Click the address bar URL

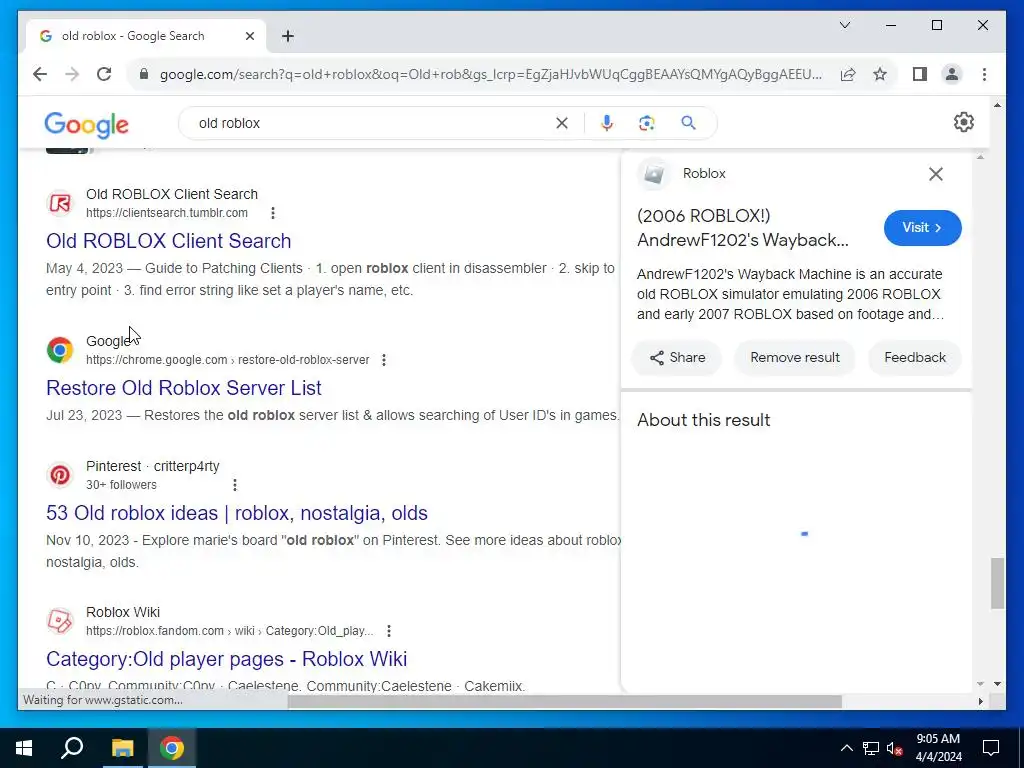point(490,74)
